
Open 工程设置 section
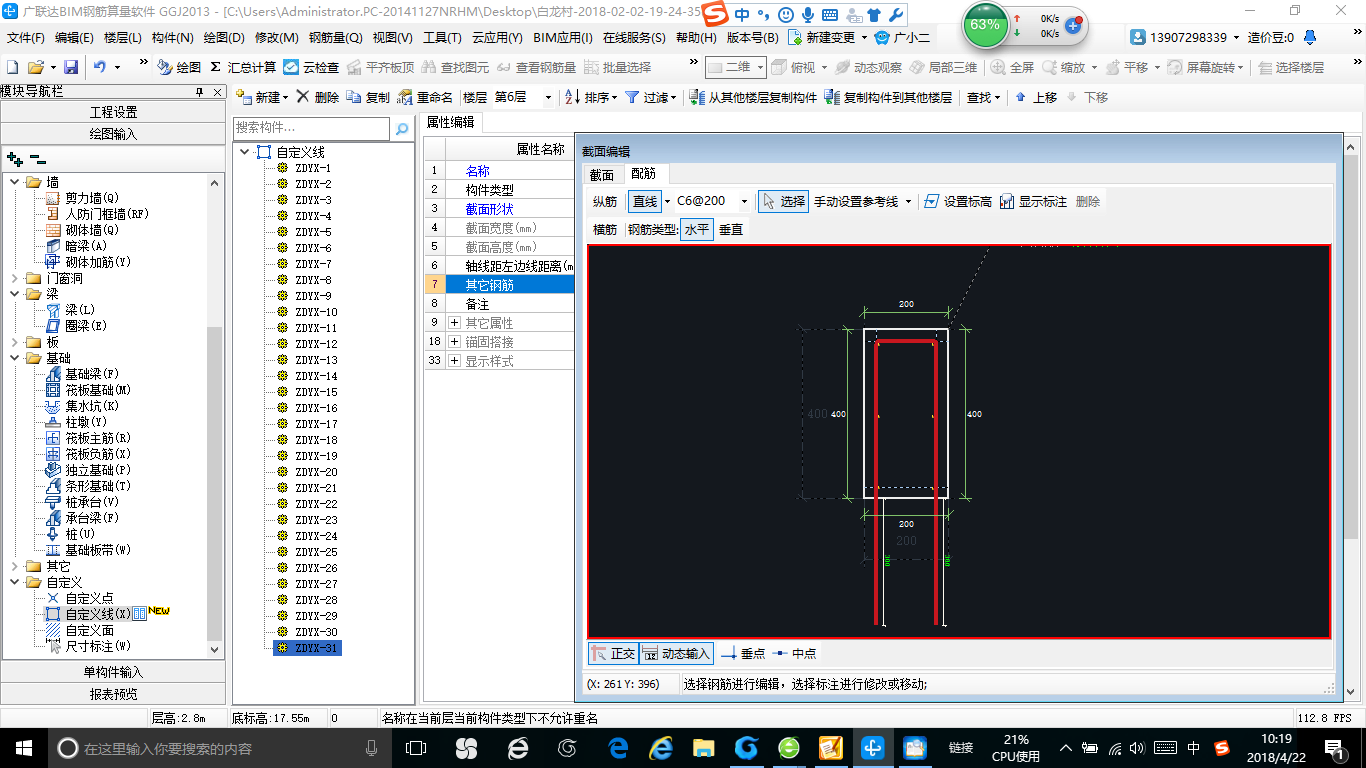tap(113, 112)
